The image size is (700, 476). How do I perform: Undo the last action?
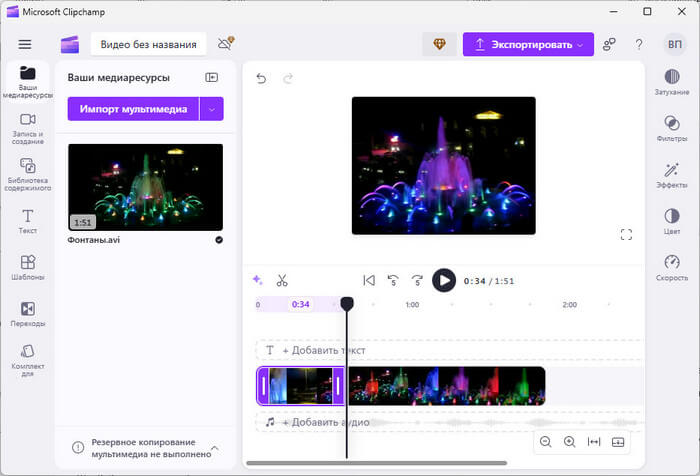261,79
